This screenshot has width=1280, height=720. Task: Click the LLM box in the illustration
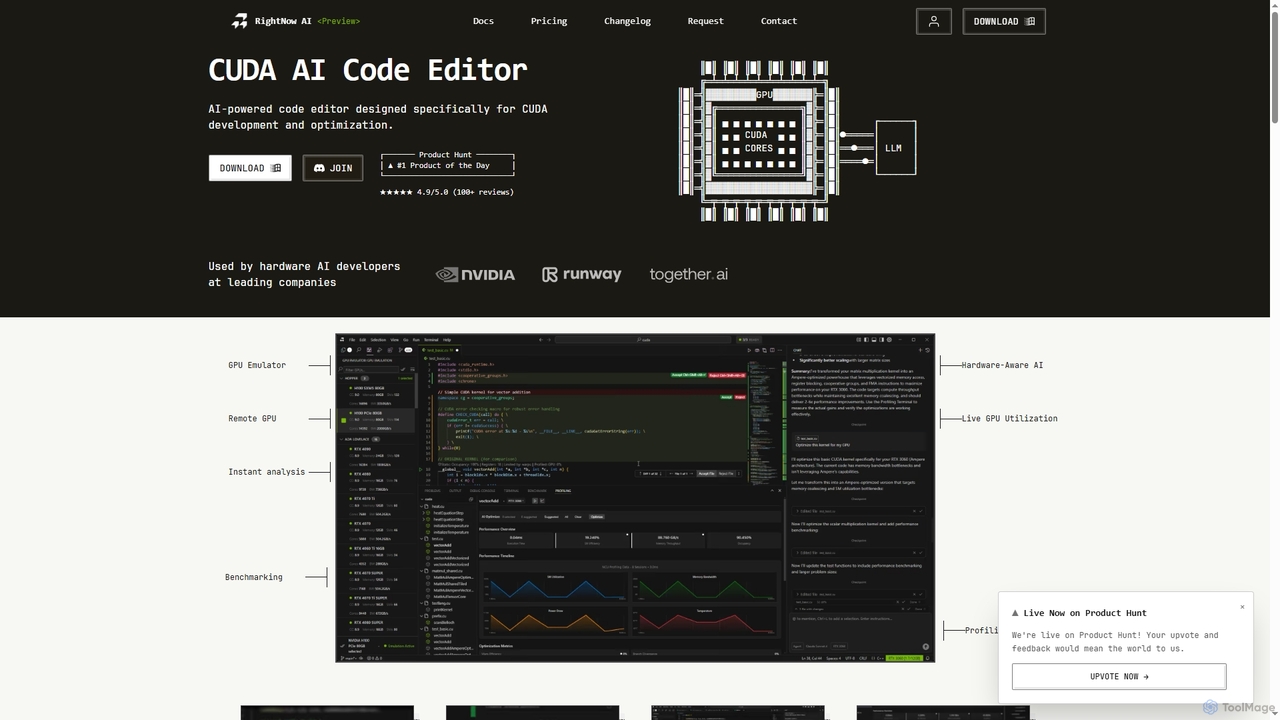(x=895, y=148)
